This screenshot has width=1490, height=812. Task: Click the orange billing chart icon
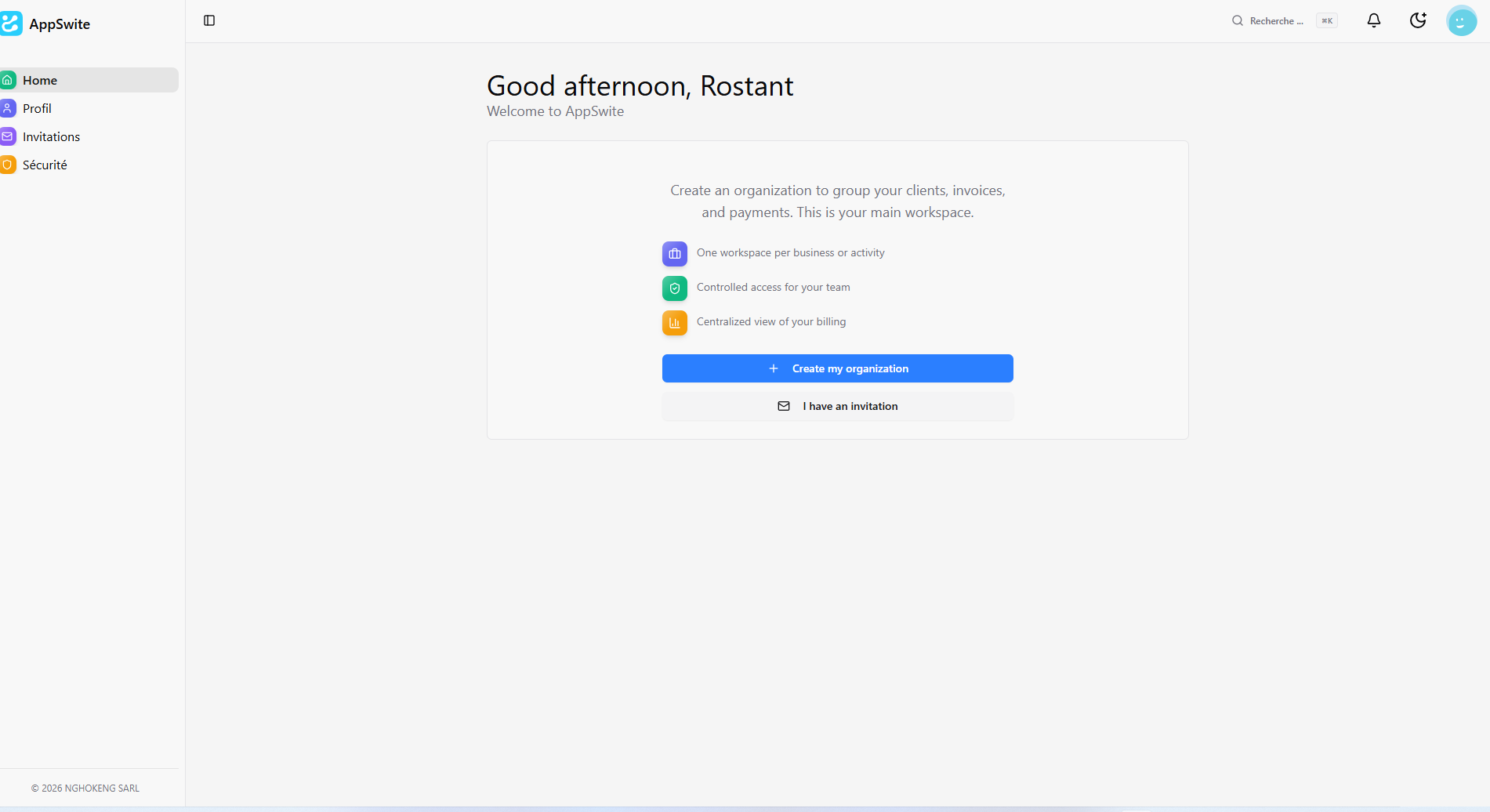pos(674,322)
